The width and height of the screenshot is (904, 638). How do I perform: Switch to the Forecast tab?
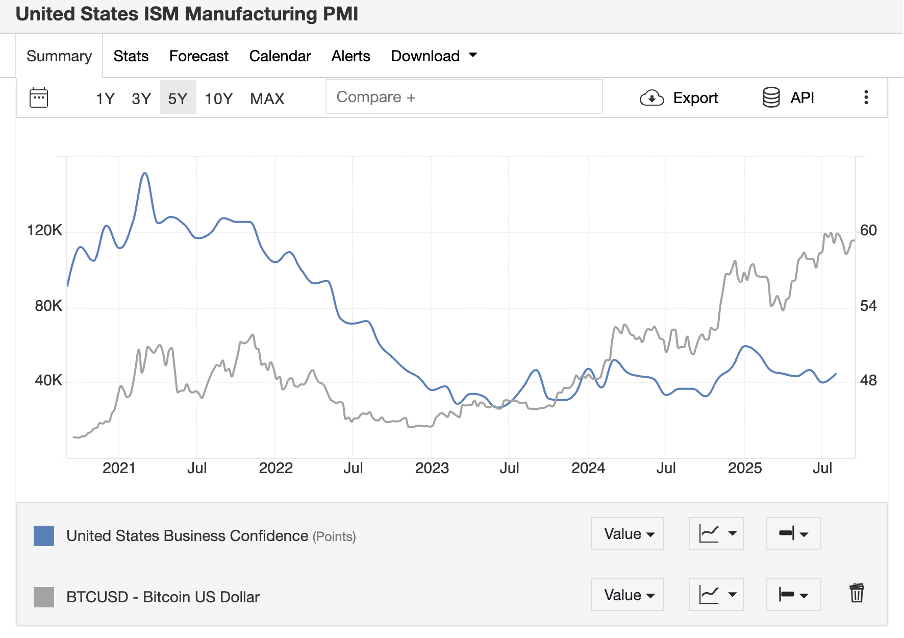(199, 56)
